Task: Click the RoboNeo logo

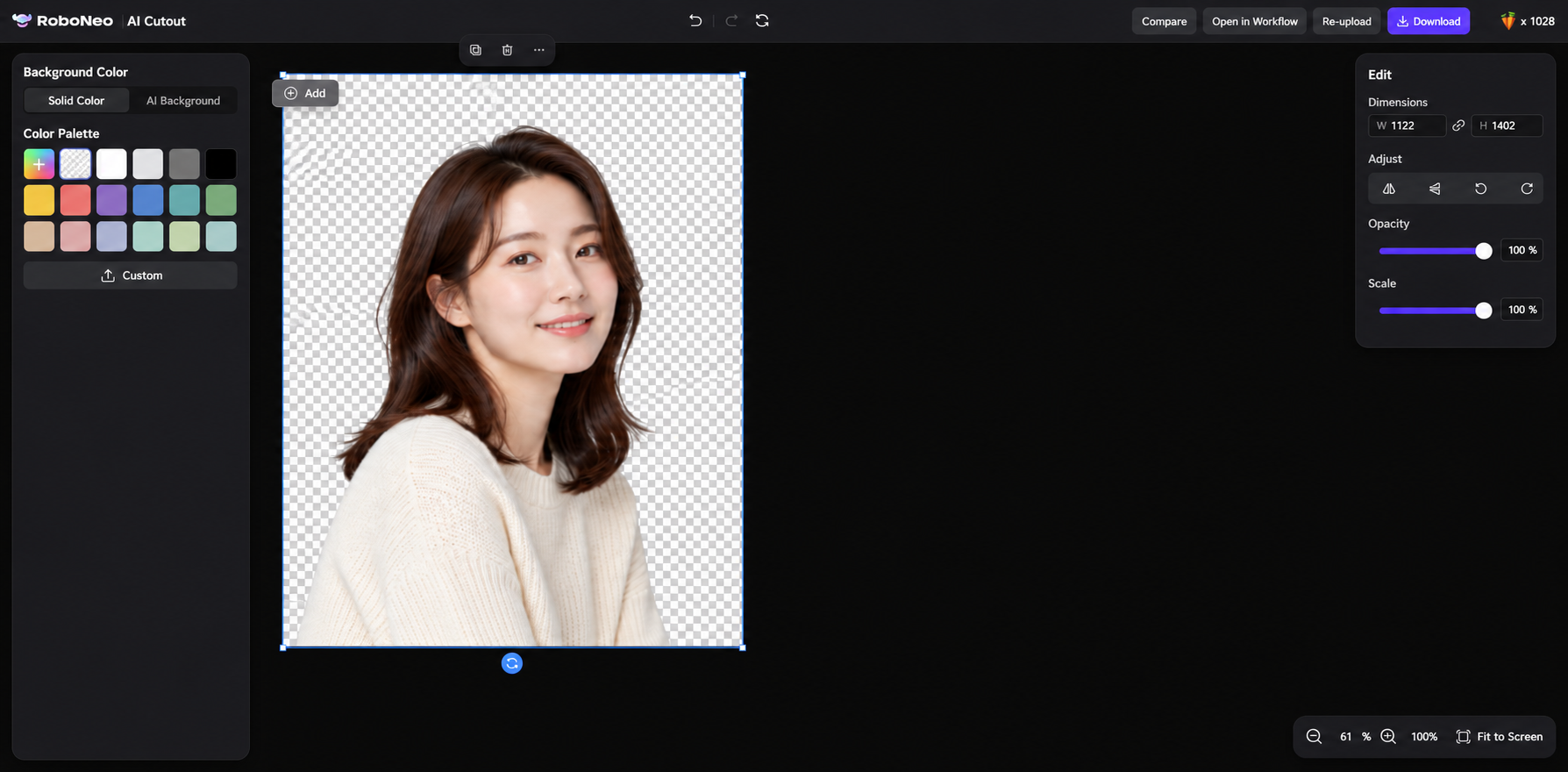Action: click(x=62, y=21)
